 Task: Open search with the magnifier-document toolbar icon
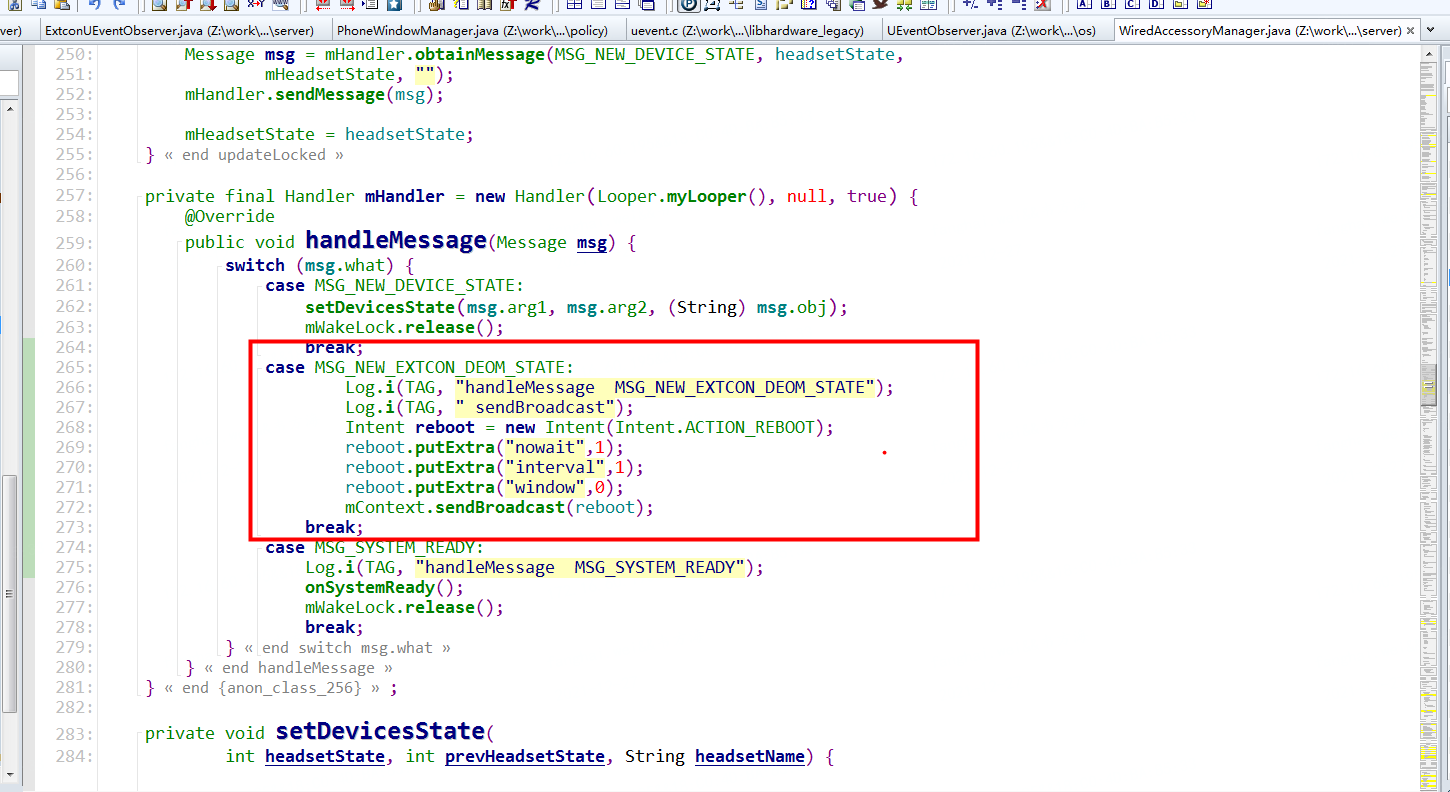click(x=160, y=7)
